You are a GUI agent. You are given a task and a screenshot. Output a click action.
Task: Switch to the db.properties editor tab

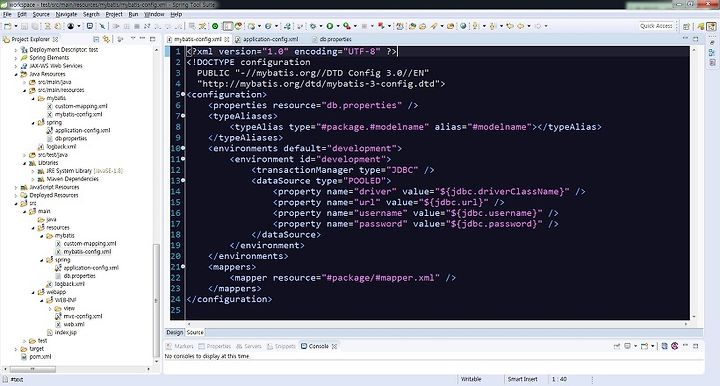click(332, 39)
